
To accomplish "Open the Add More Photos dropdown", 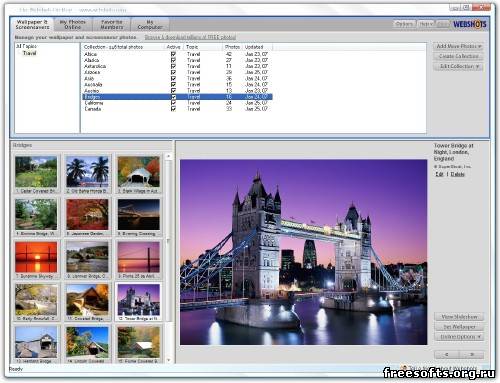I will (459, 46).
